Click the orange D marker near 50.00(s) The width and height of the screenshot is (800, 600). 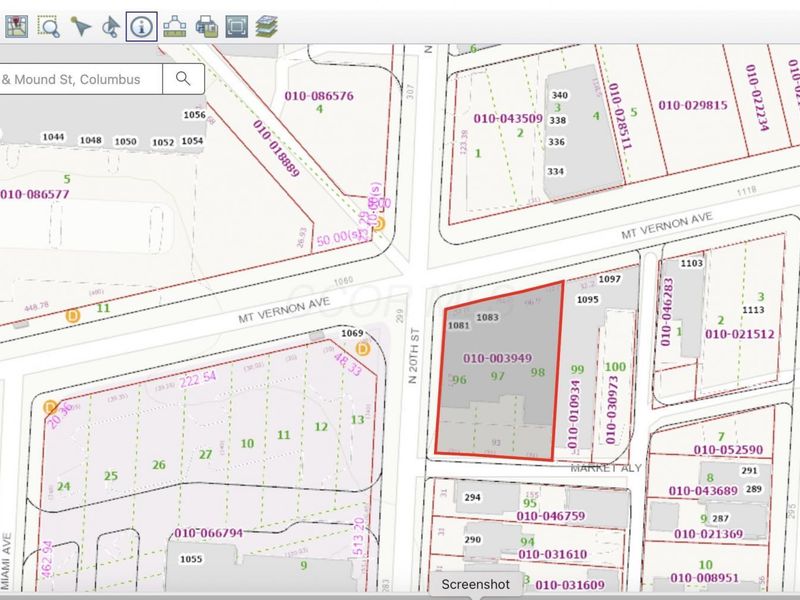click(x=379, y=223)
